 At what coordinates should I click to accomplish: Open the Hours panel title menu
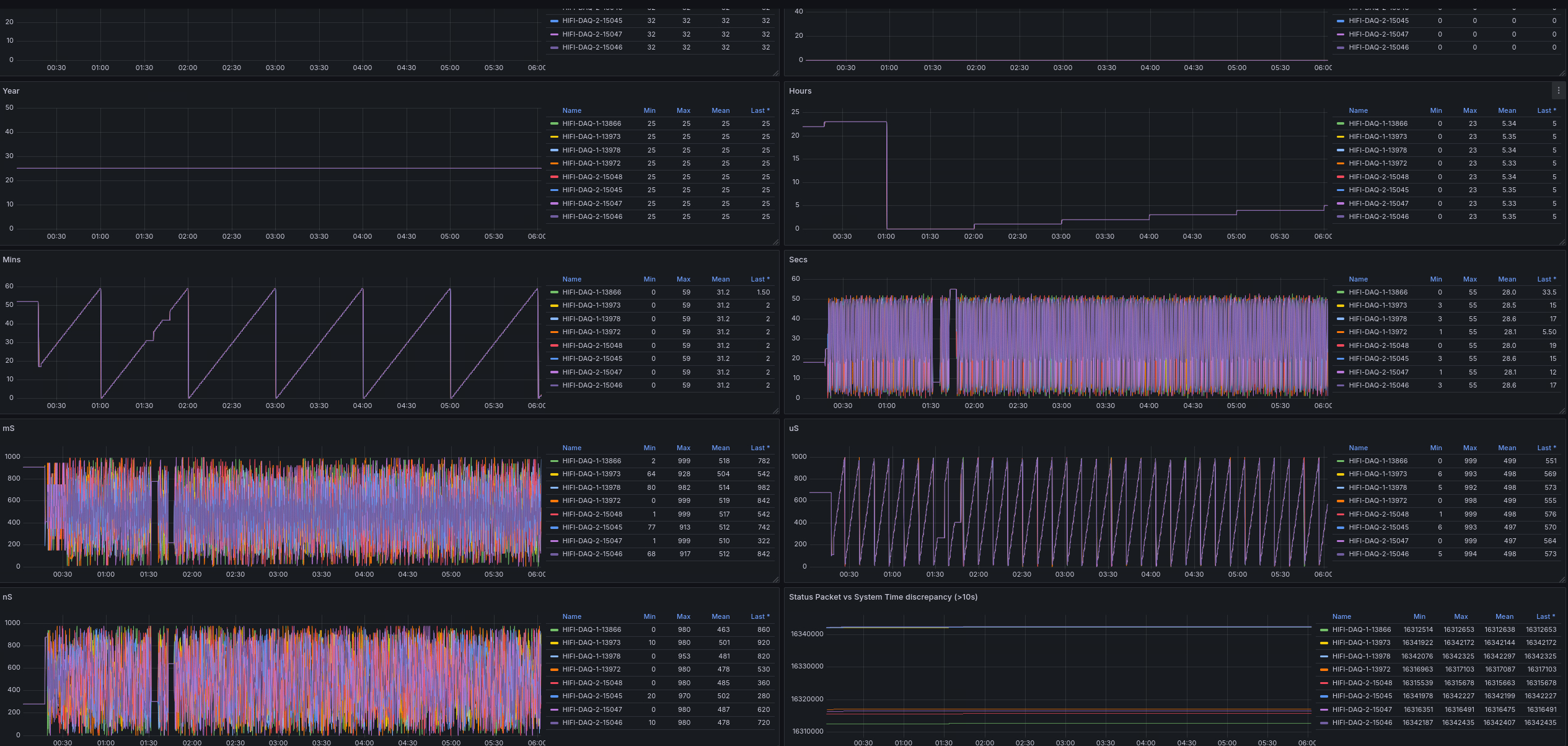(800, 91)
